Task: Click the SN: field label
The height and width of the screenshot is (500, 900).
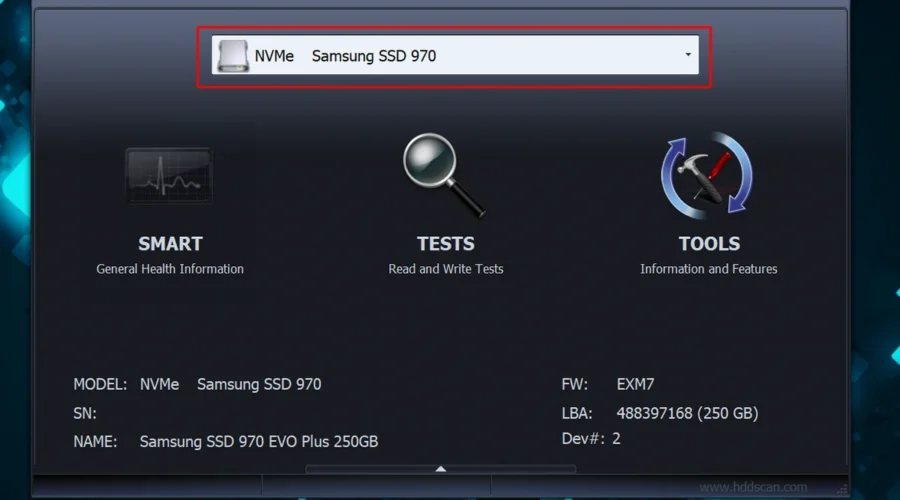Action: [85, 413]
